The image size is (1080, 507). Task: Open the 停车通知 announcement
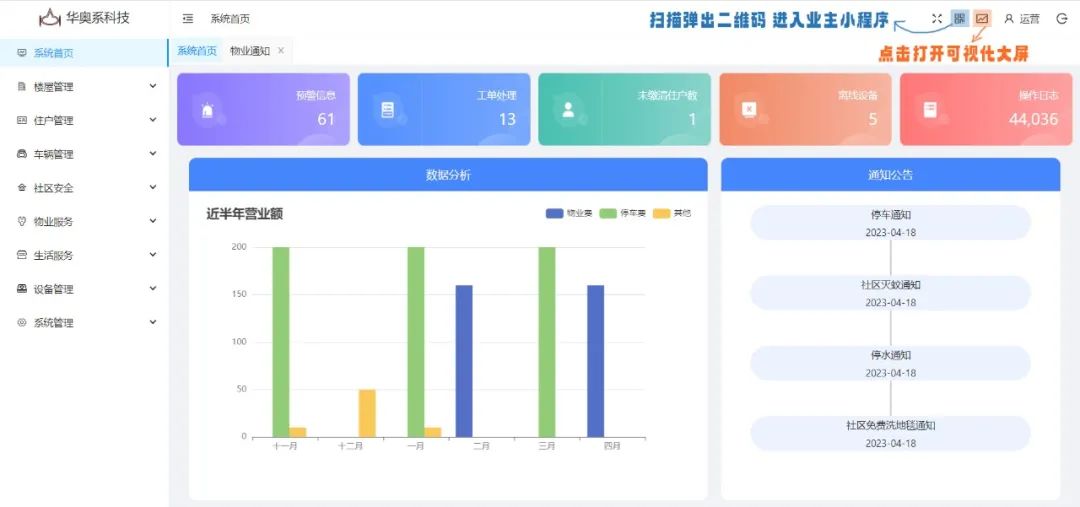[890, 222]
